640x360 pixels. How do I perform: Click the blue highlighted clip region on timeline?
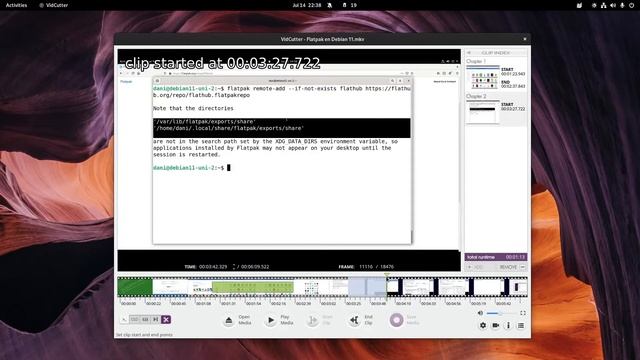367,287
